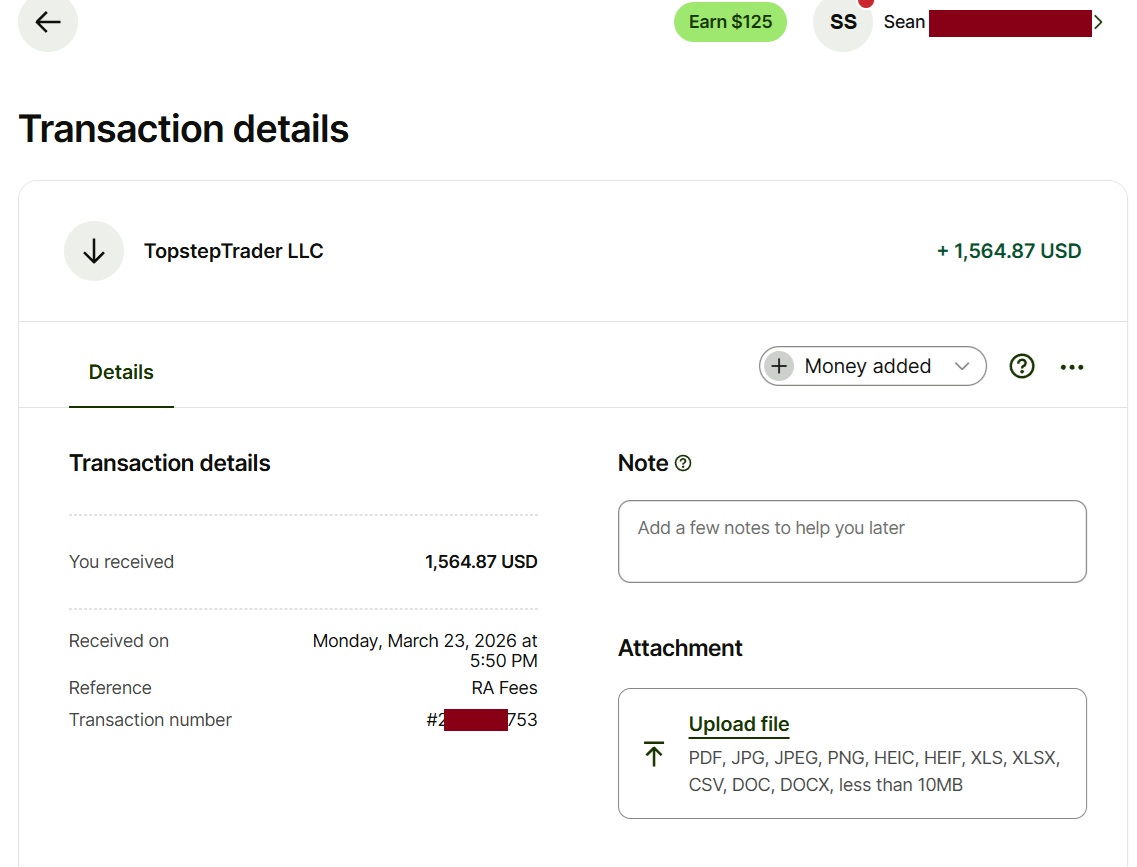Screen dimensions: 1137x867
Task: Click the Upload file link
Action: pos(739,724)
